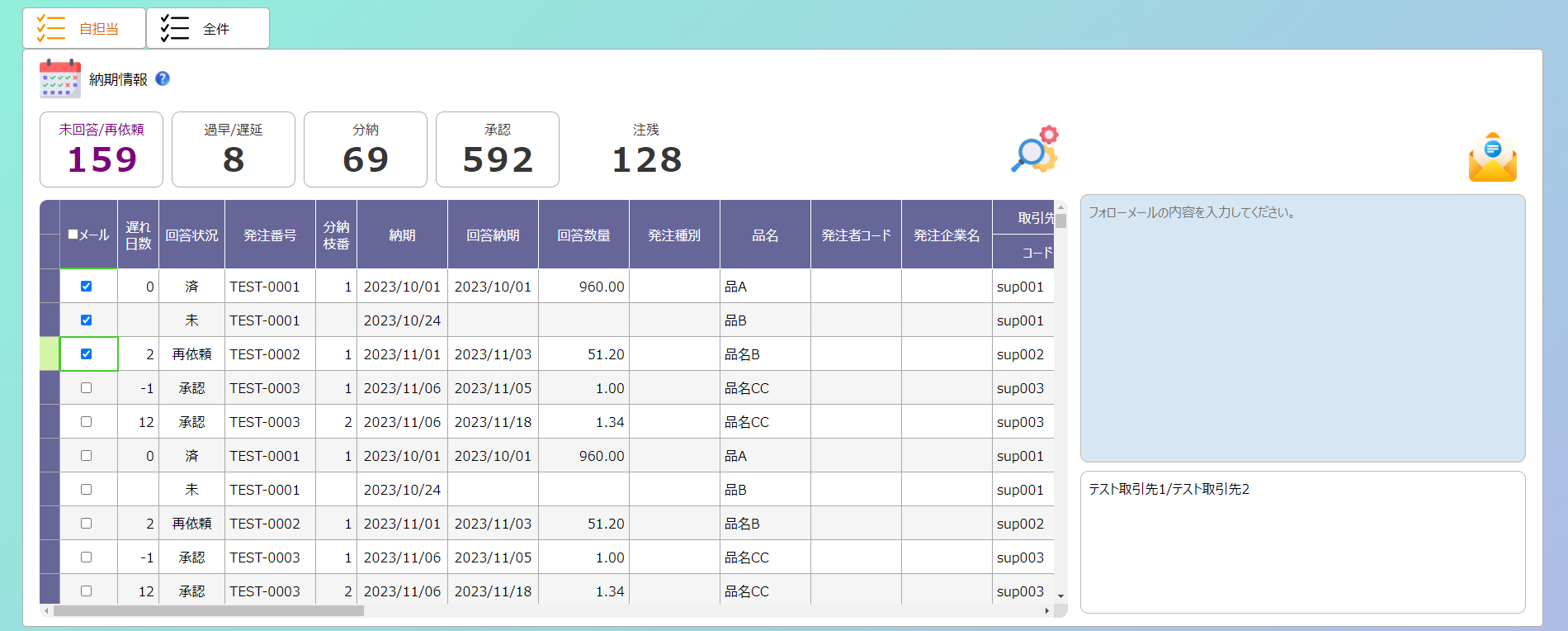Click the sup002 cell in first TEST-0002 row

1023,353
